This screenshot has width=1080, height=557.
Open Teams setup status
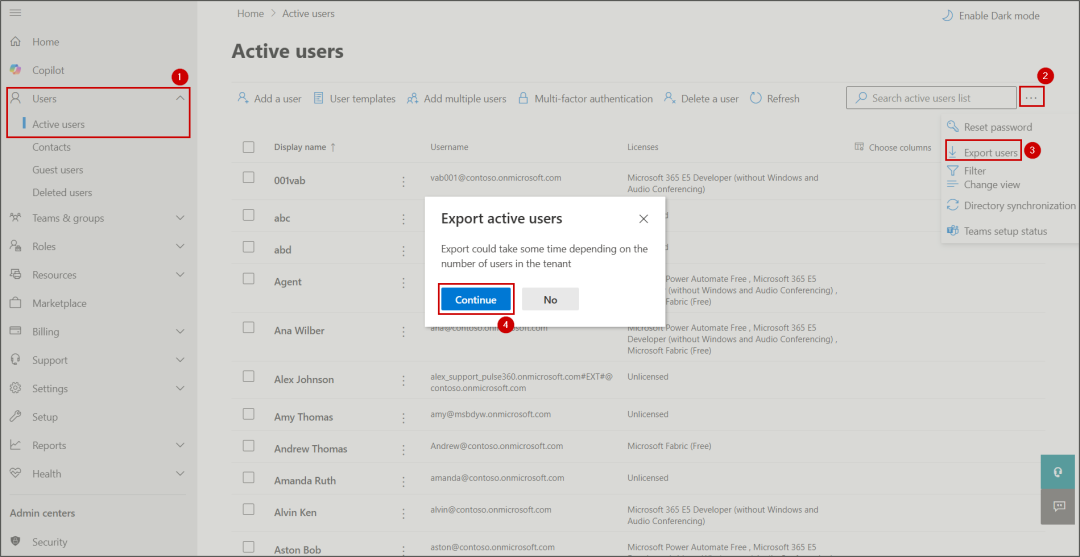pyautogui.click(x=997, y=231)
